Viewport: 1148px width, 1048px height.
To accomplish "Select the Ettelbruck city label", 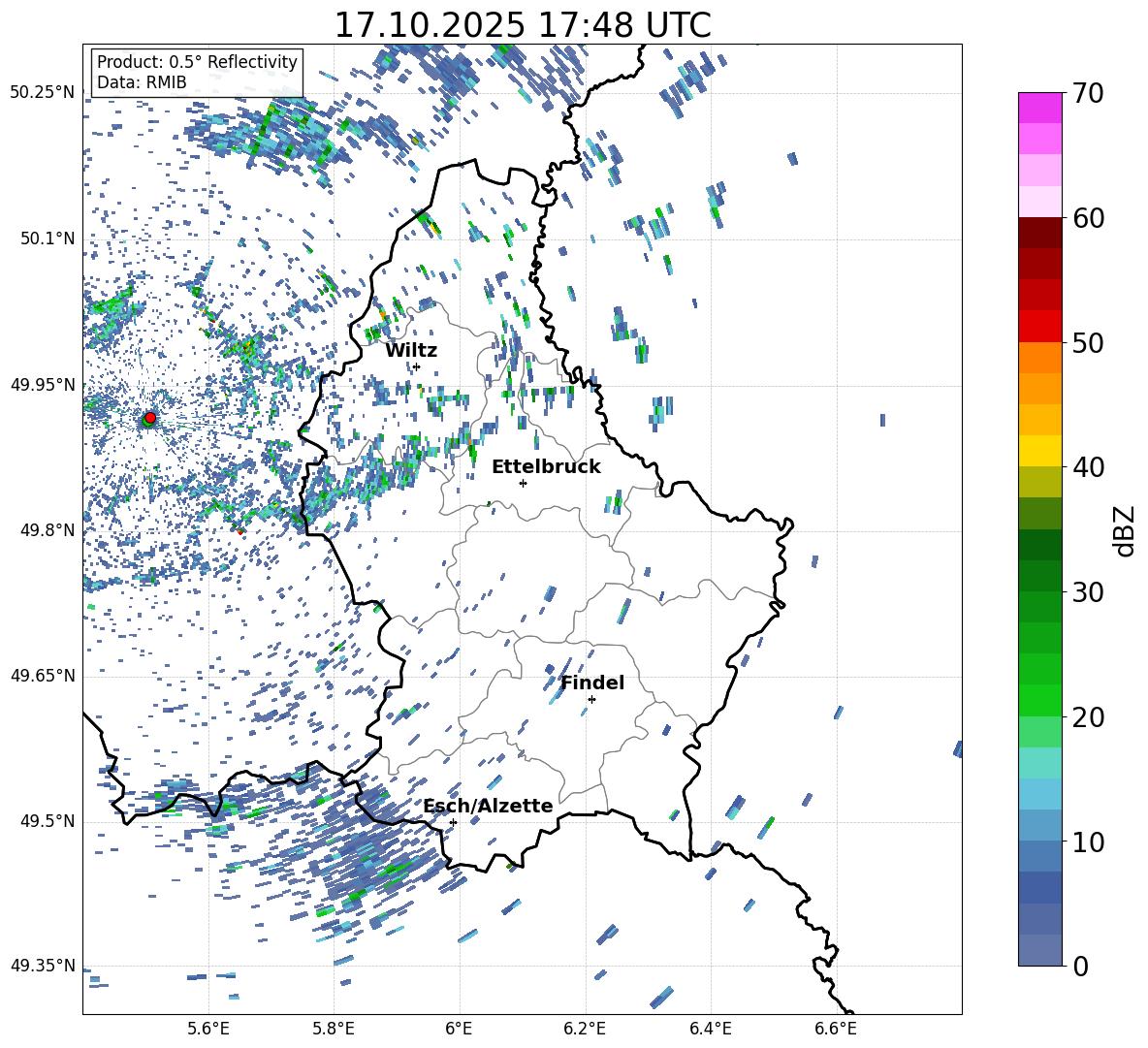I will tap(546, 466).
